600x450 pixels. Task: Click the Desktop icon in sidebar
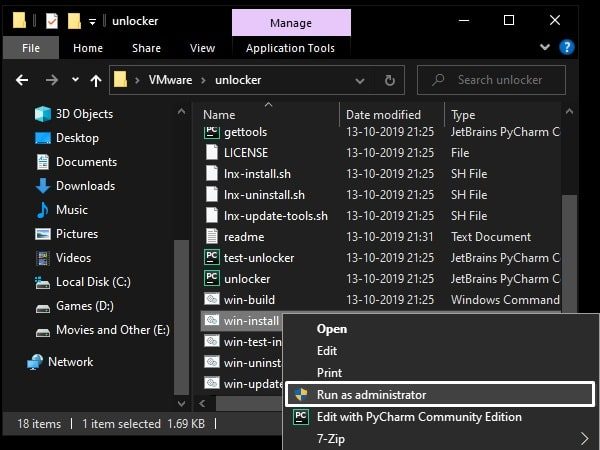pyautogui.click(x=42, y=138)
